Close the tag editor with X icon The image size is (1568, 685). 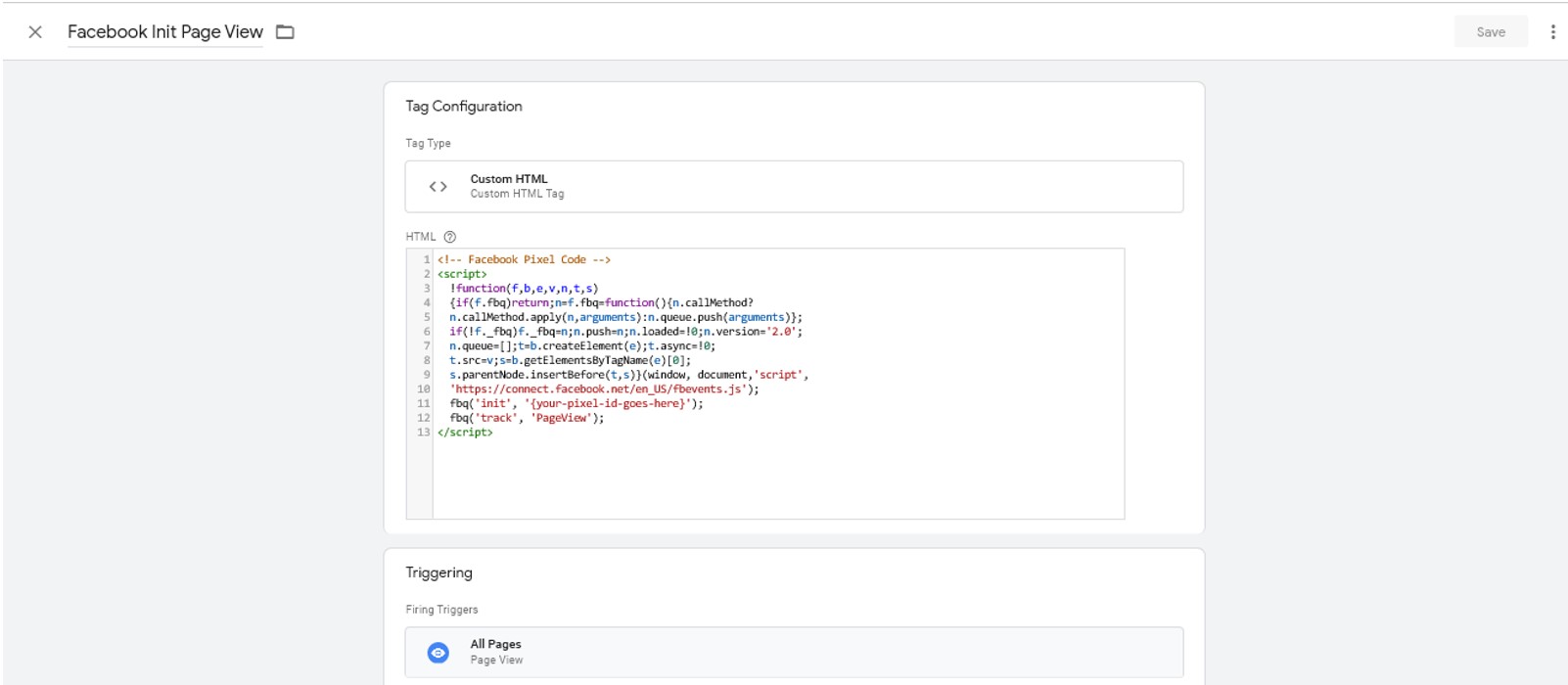click(35, 32)
